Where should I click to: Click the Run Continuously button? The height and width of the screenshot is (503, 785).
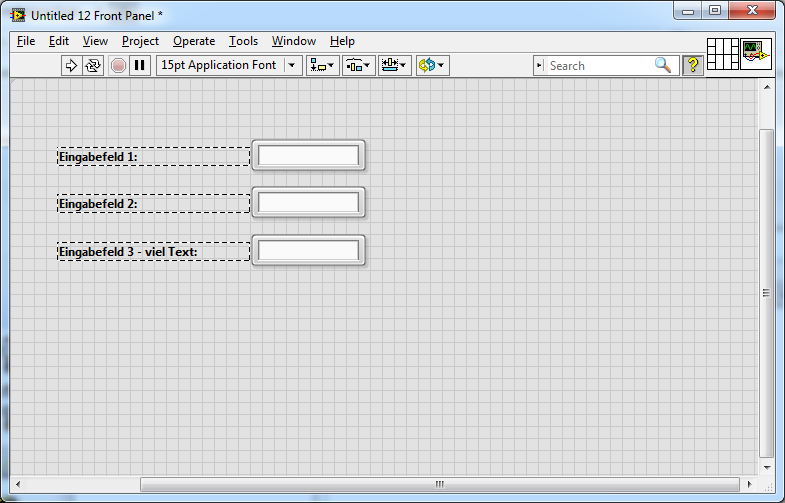(x=93, y=66)
